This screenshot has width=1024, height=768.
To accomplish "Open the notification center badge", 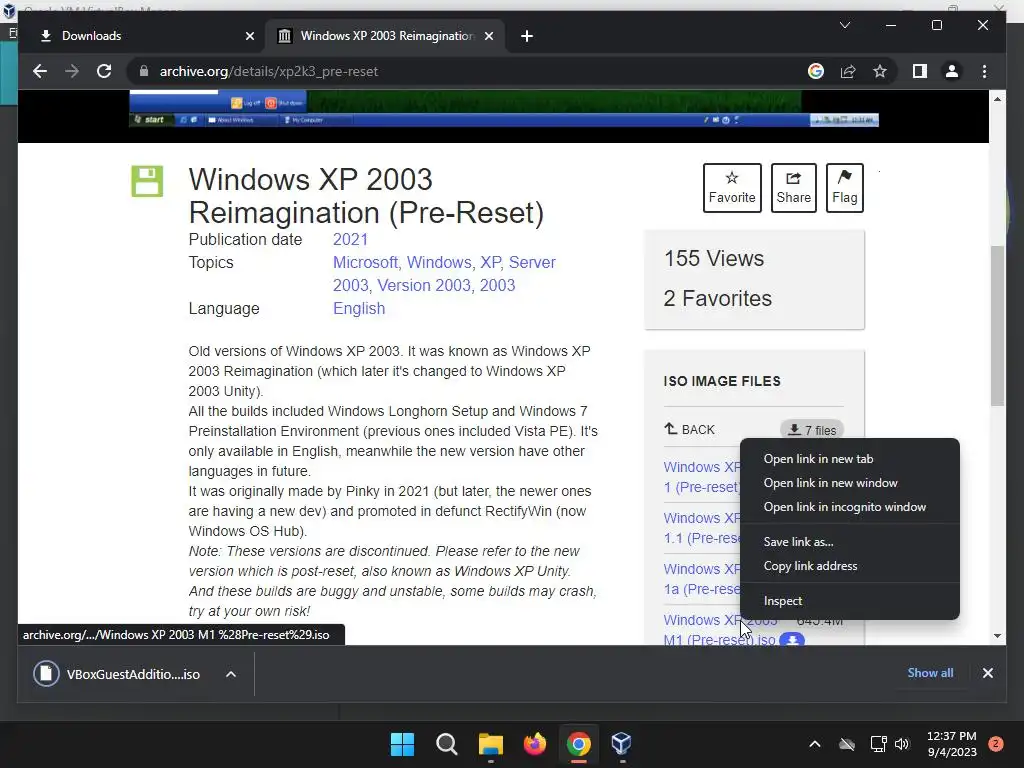I will [996, 743].
